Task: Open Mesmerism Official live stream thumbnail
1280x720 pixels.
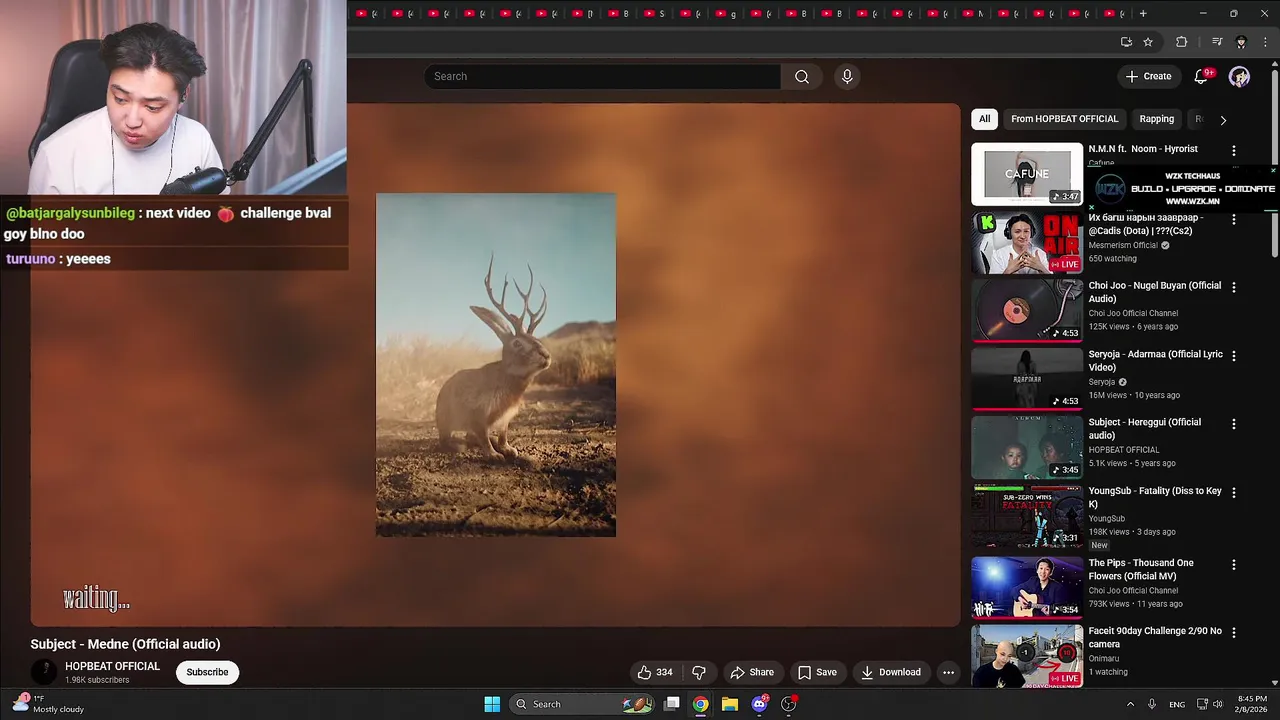Action: 1027,242
